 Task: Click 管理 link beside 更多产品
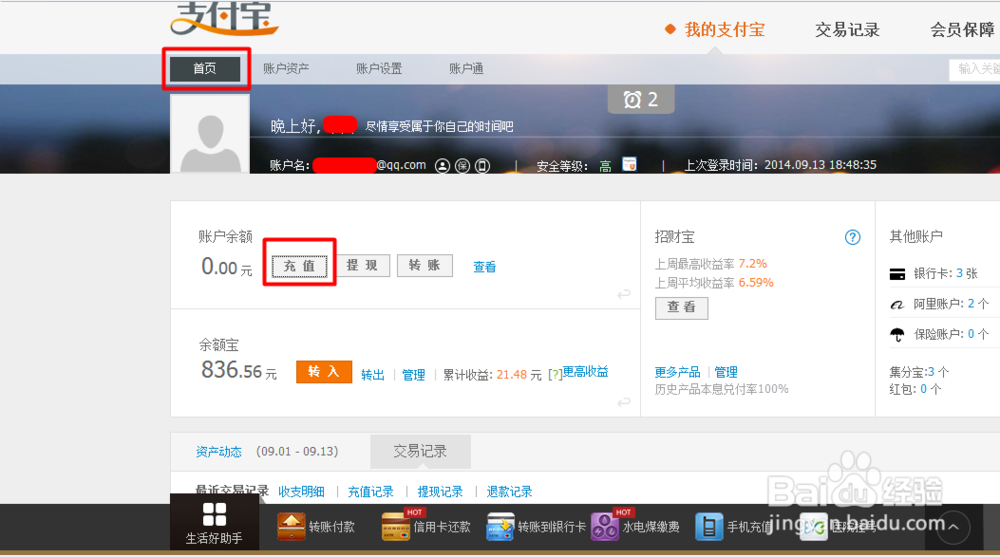pos(726,372)
